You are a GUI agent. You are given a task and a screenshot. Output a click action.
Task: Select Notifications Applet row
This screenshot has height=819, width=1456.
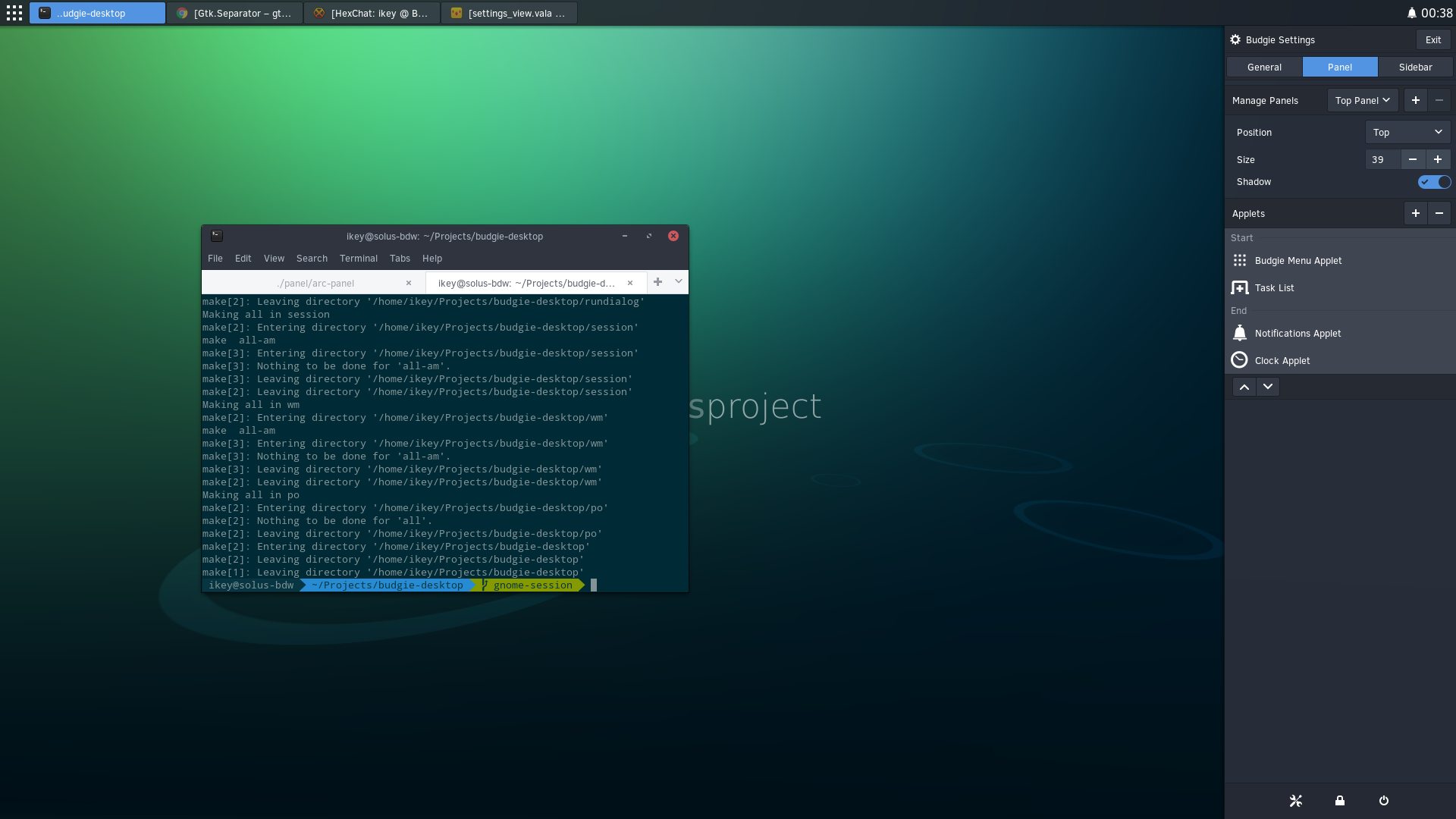pos(1340,333)
